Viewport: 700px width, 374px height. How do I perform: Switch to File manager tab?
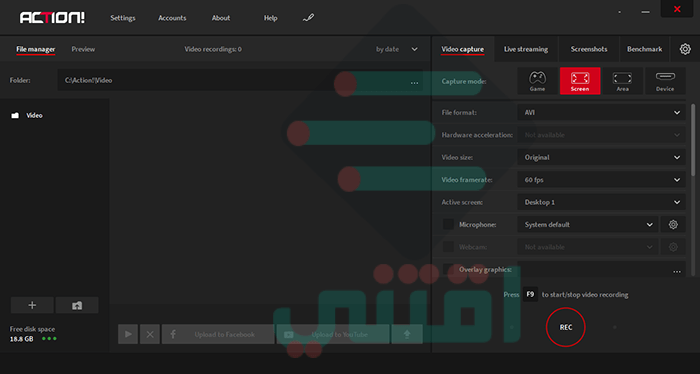click(36, 49)
